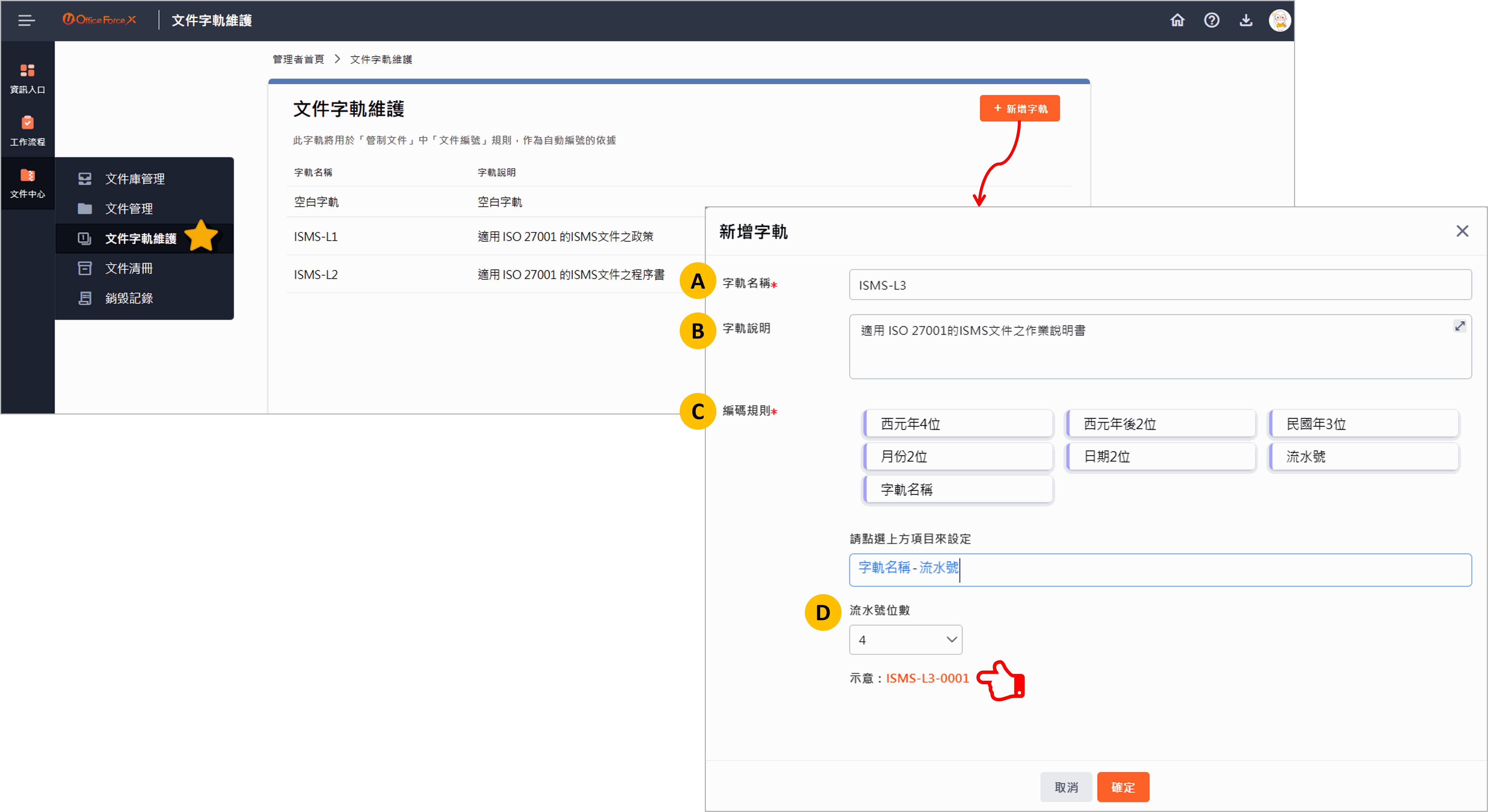Open the user avatar profile
Viewport: 1488px width, 812px height.
[1279, 21]
